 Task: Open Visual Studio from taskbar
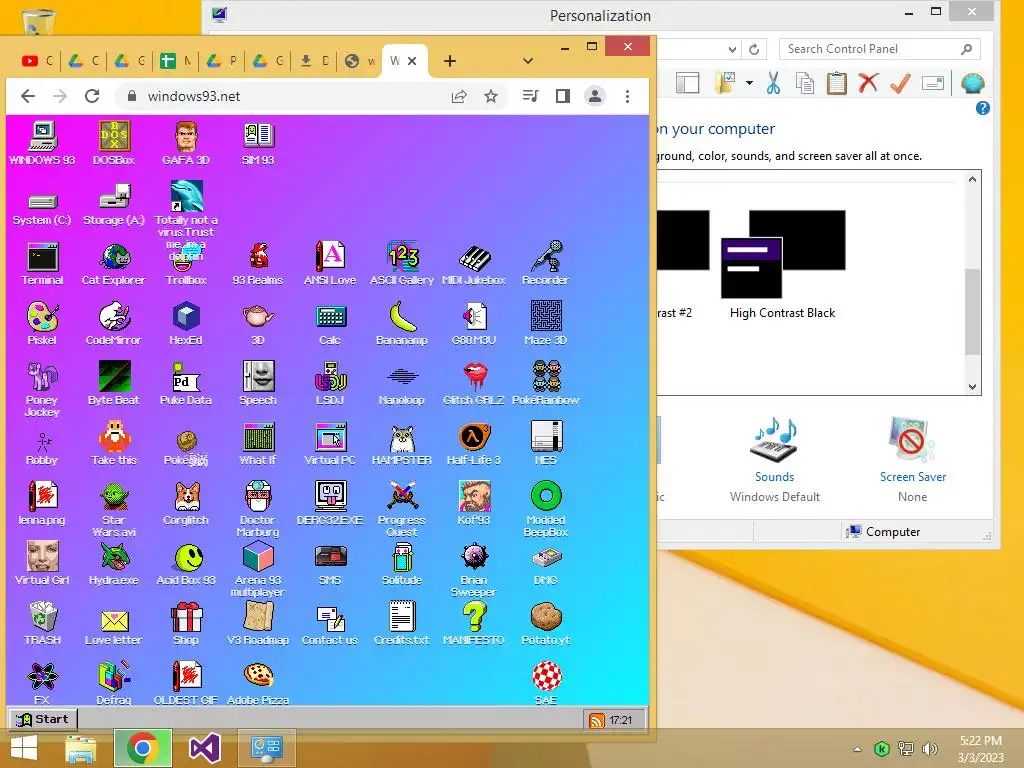(204, 748)
